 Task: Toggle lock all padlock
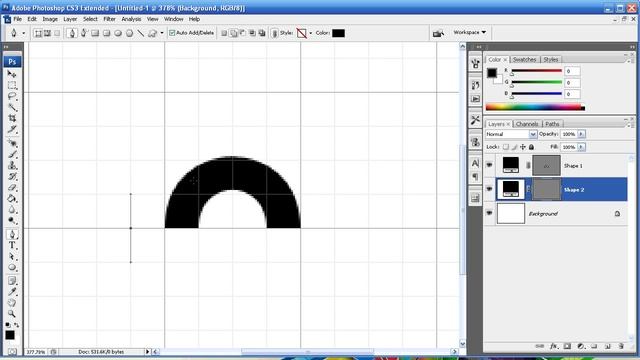[531, 147]
